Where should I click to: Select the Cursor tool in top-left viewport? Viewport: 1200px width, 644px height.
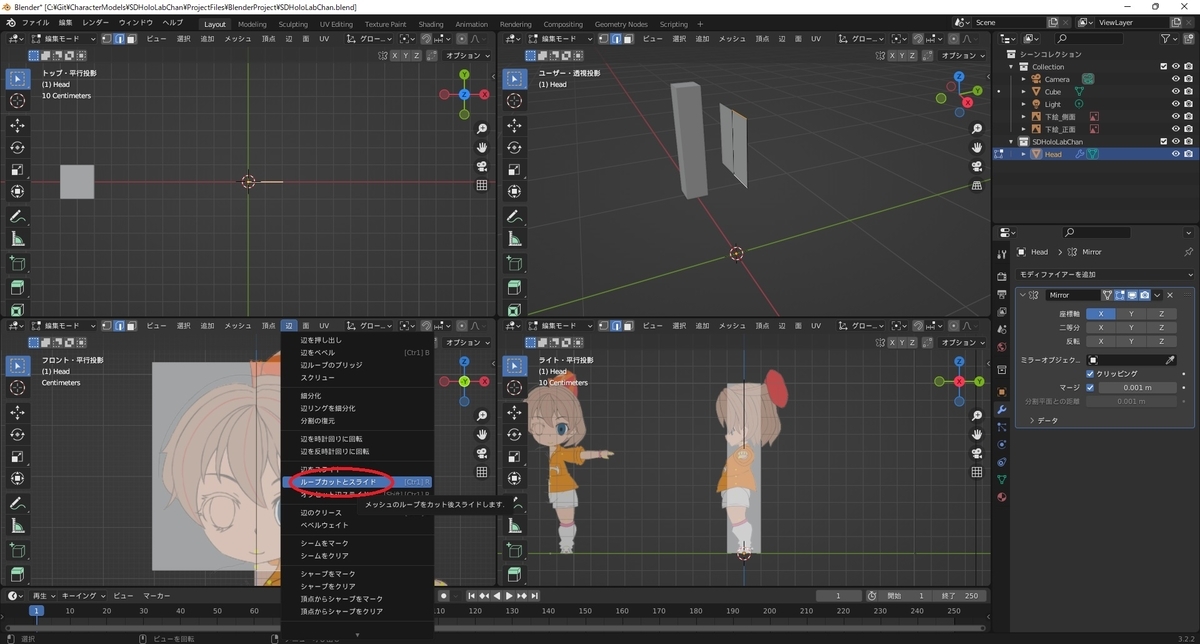tap(18, 101)
